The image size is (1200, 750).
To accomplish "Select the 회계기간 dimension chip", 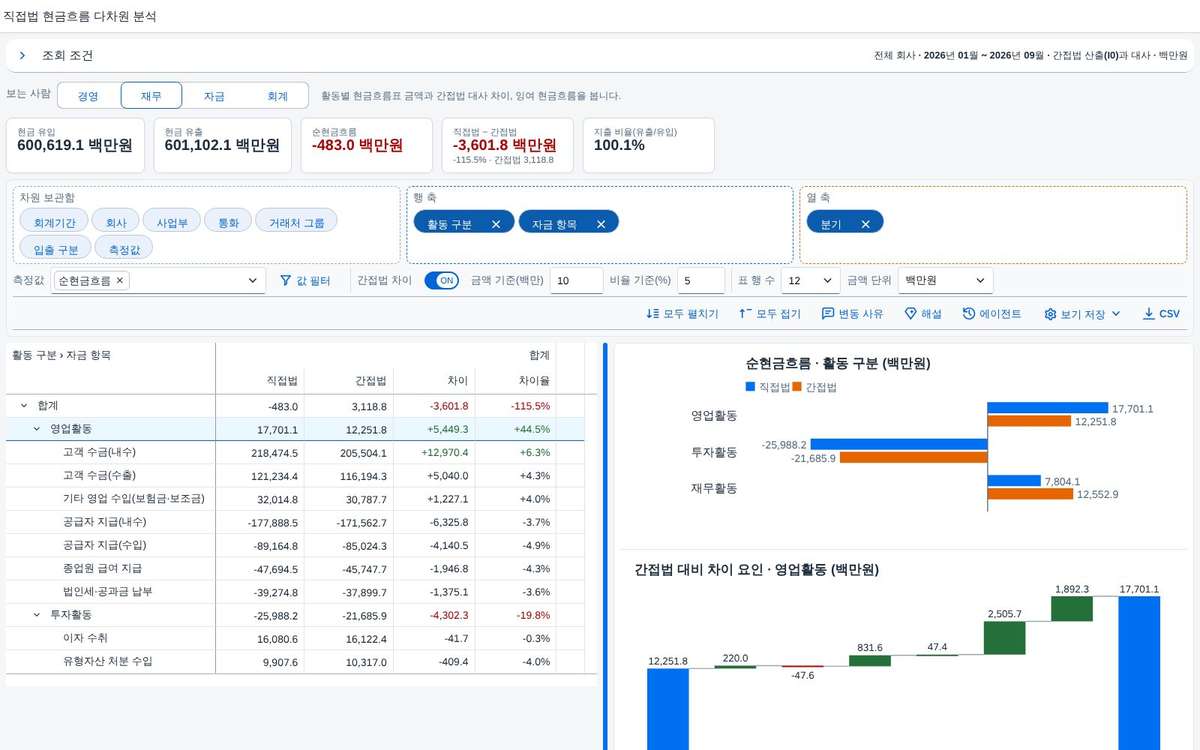I will coord(54,222).
